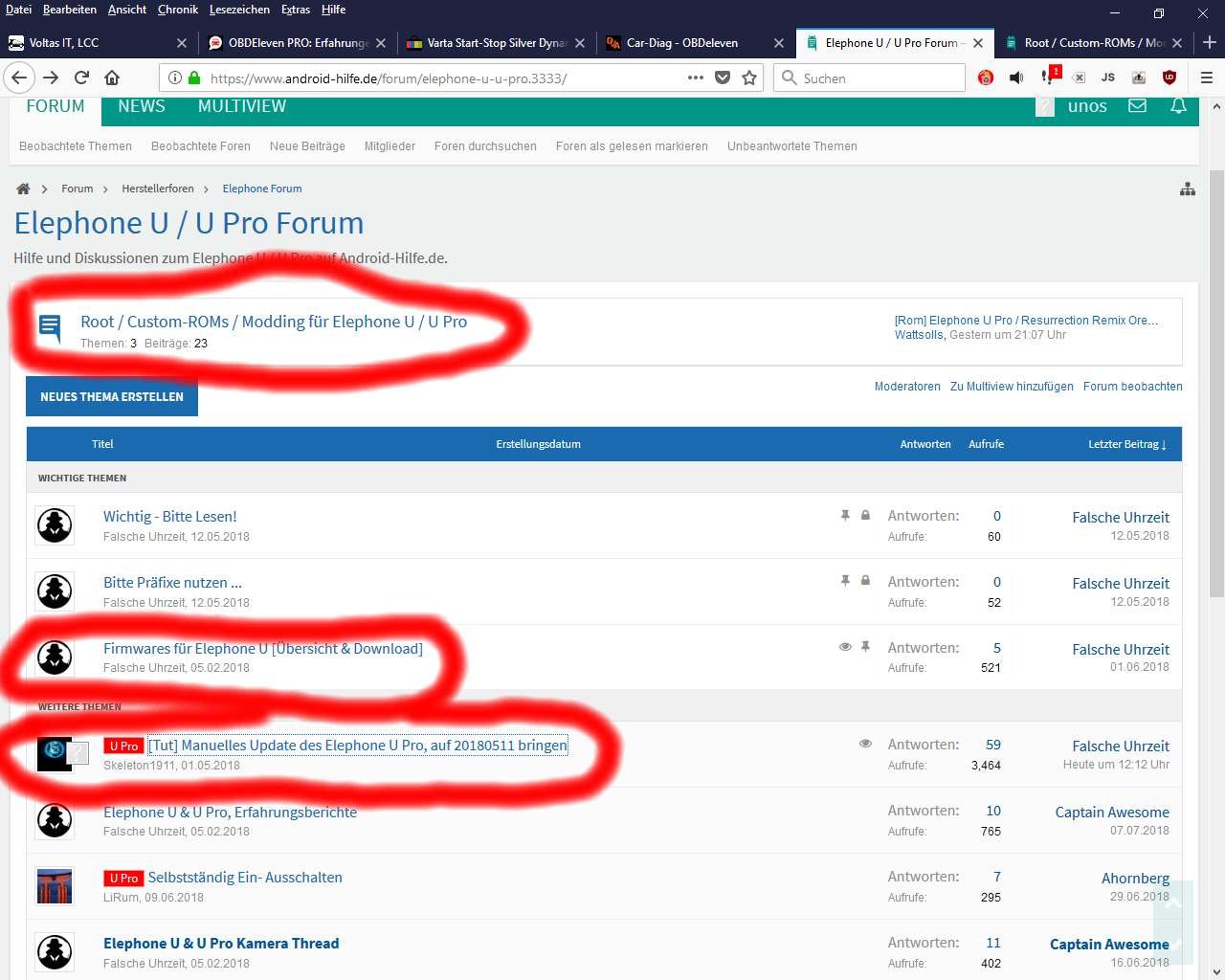Click Foren als gelesen markieren
This screenshot has height=980, width=1225.
coord(632,146)
